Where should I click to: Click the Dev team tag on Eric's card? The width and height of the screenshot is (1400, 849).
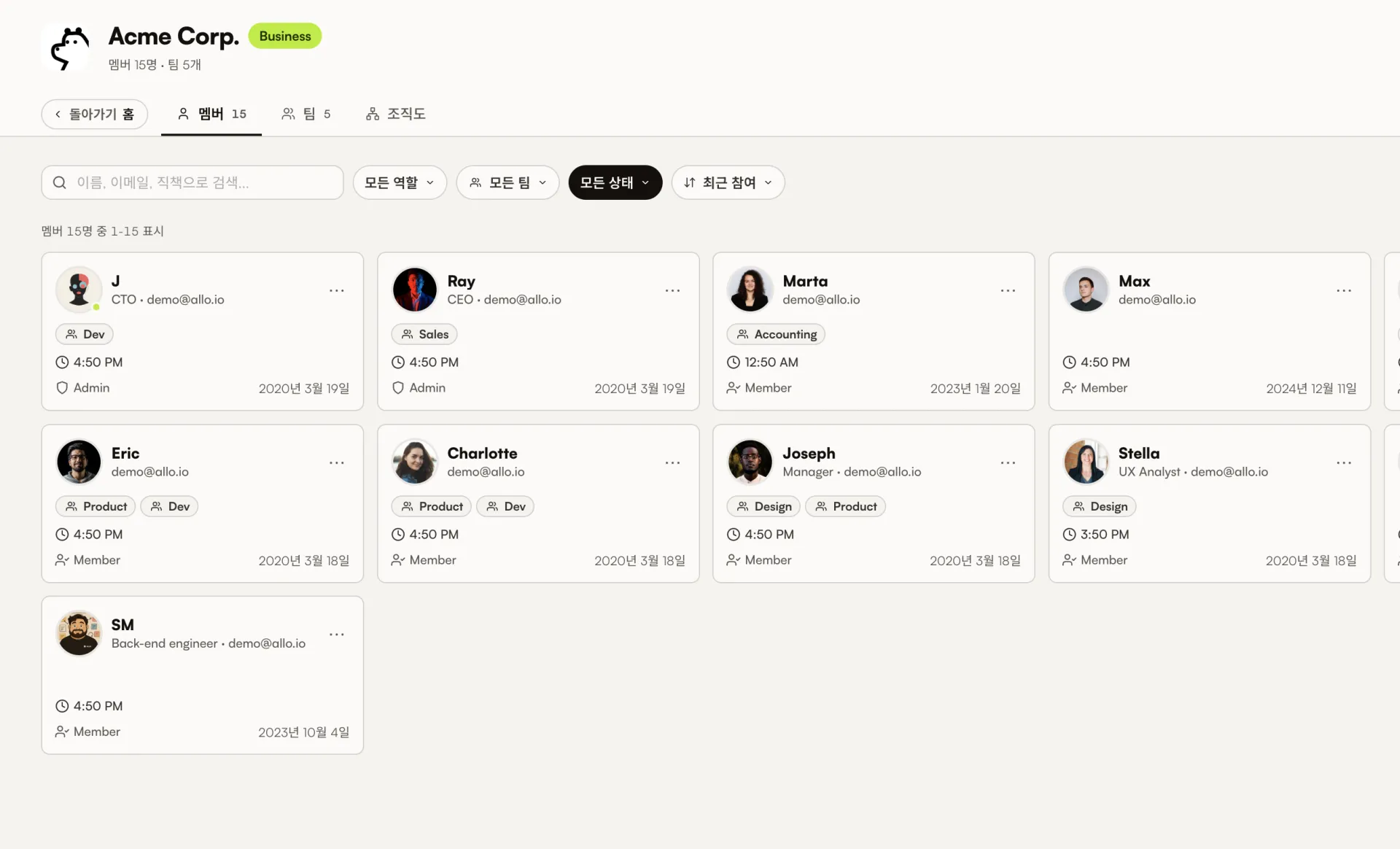tap(169, 506)
